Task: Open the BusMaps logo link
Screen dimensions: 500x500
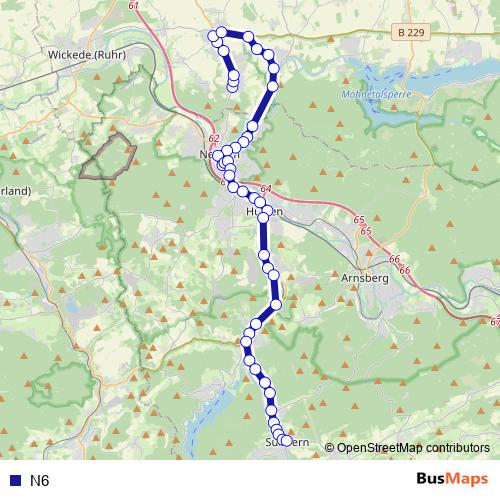Action: pos(452,478)
